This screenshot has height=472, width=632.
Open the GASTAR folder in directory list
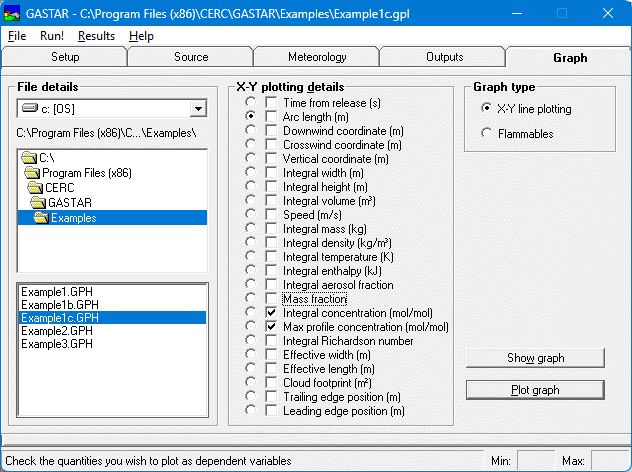click(x=69, y=203)
